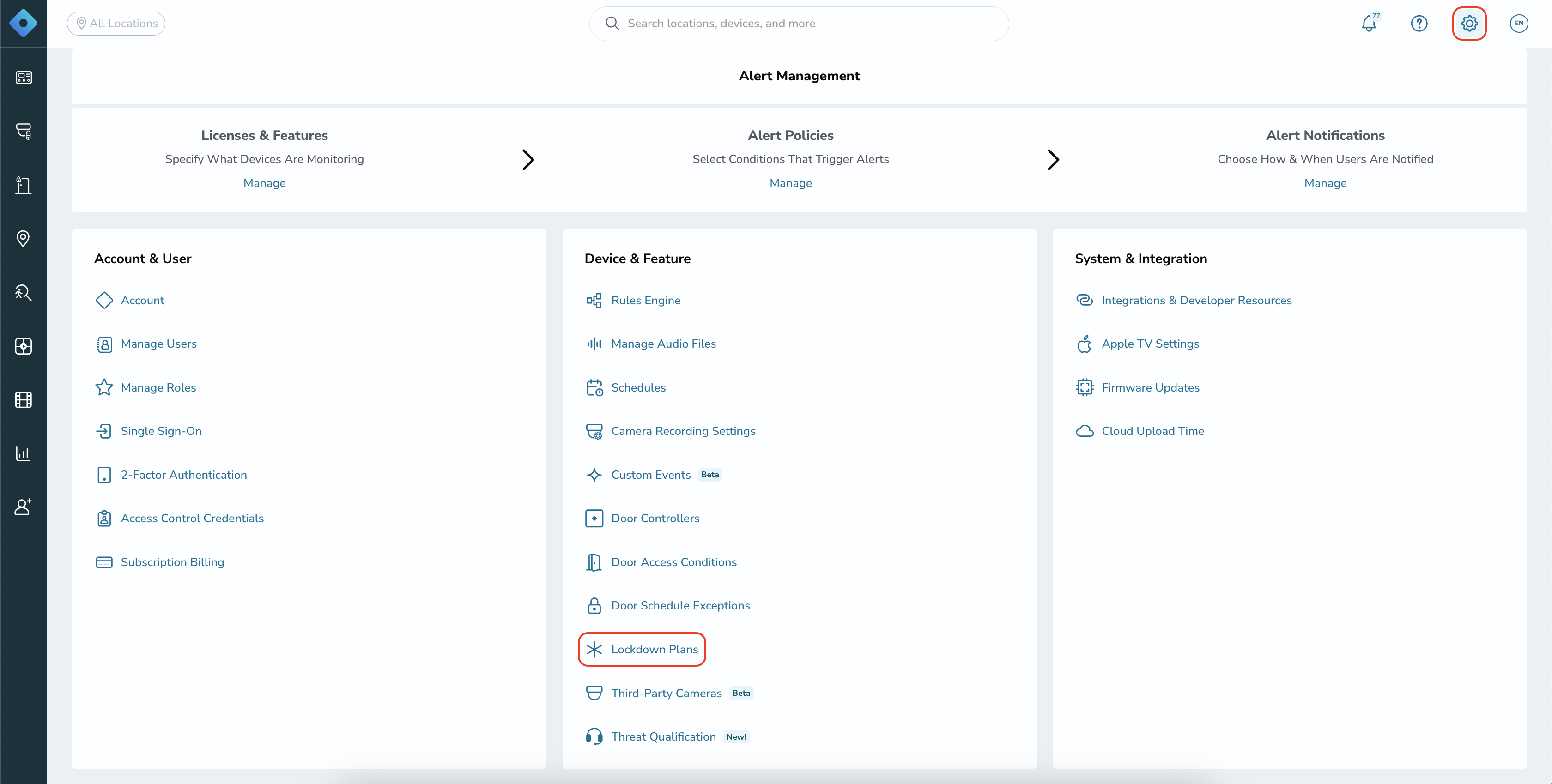
Task: Open the film reel icon in the sidebar
Action: 24,400
